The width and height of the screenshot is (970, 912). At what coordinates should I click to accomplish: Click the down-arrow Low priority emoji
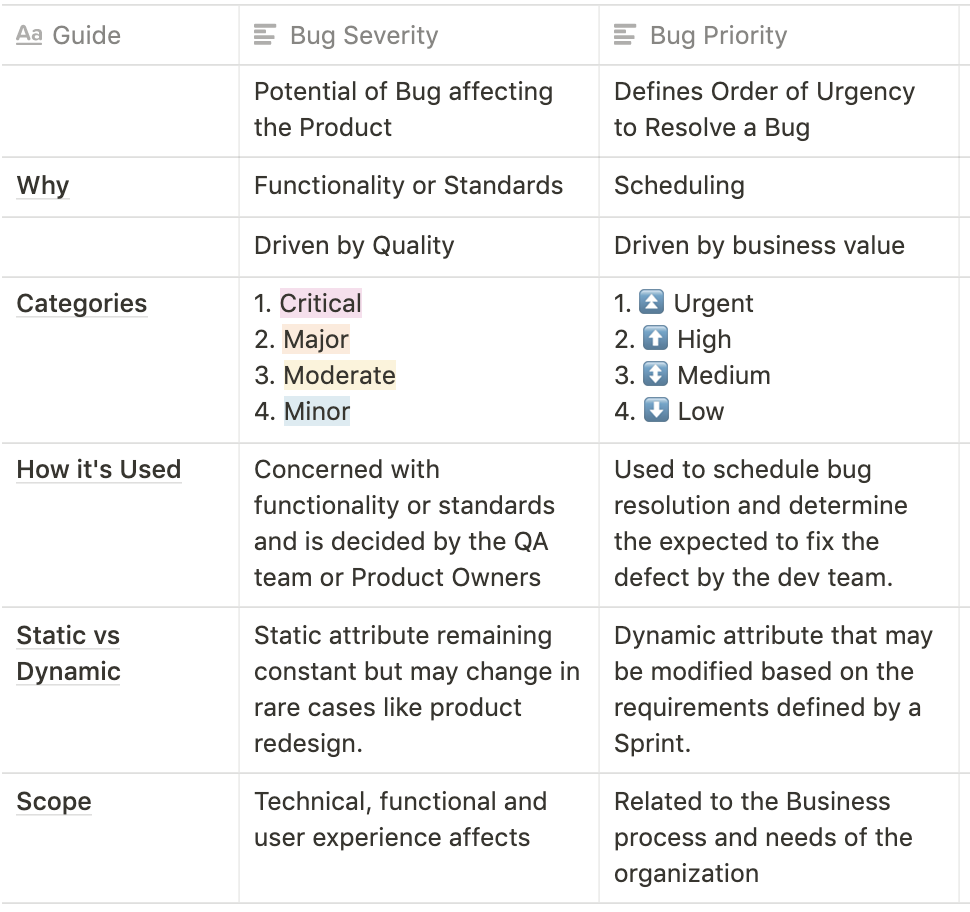coord(656,410)
